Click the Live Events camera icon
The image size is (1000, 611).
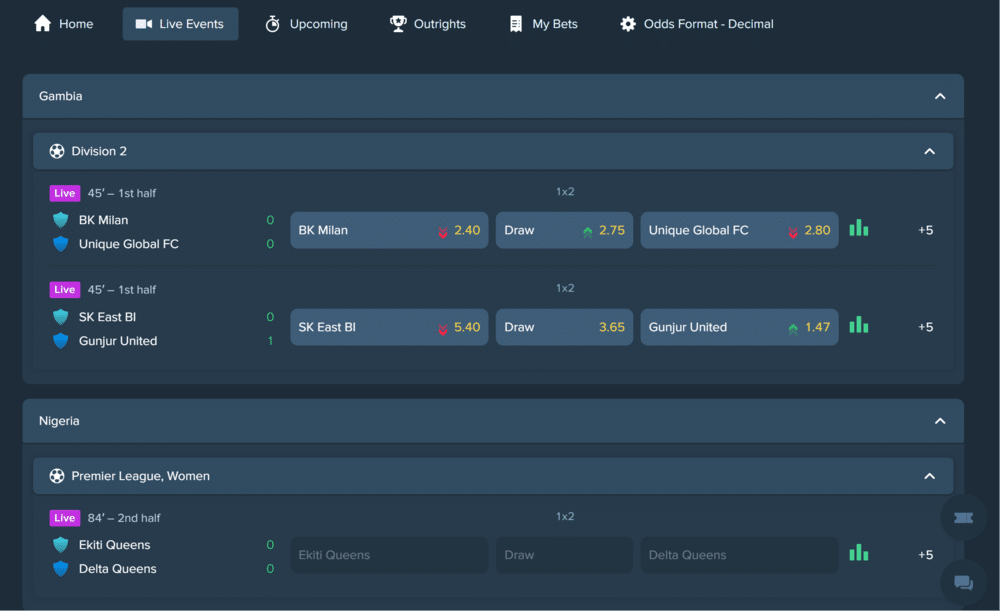point(143,24)
